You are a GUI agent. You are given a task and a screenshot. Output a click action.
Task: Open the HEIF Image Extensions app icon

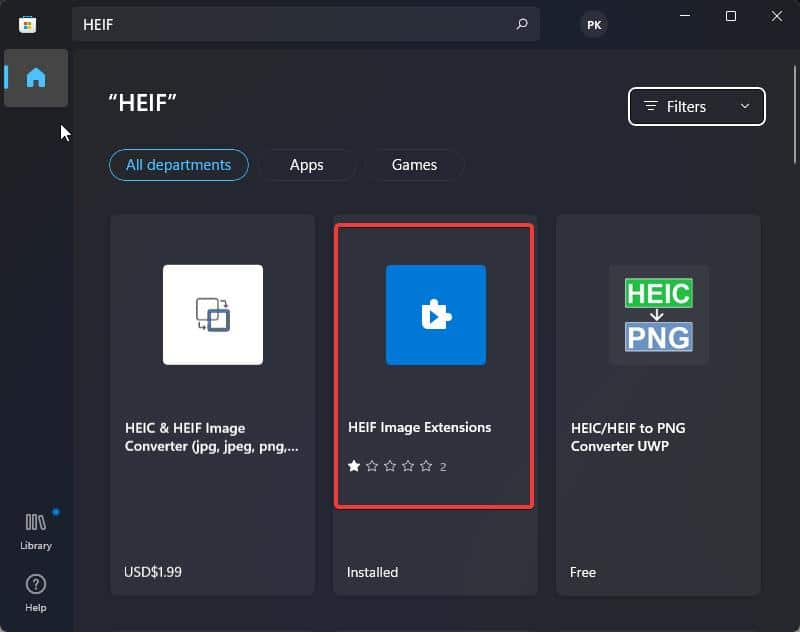[x=435, y=315]
